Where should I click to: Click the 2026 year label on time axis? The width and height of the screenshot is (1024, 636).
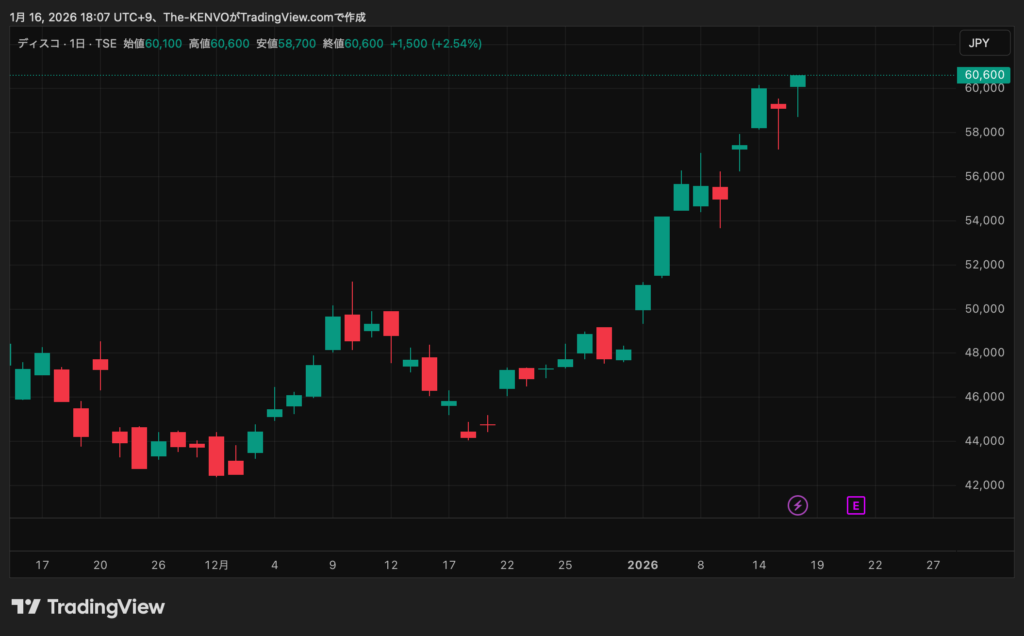(x=642, y=565)
